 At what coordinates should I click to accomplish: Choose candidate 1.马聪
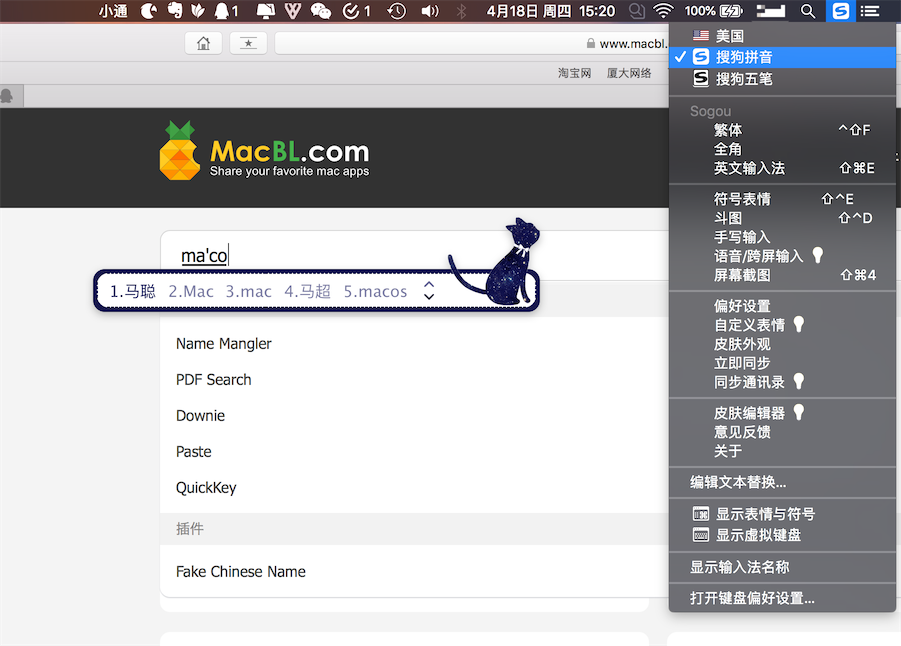[x=133, y=291]
